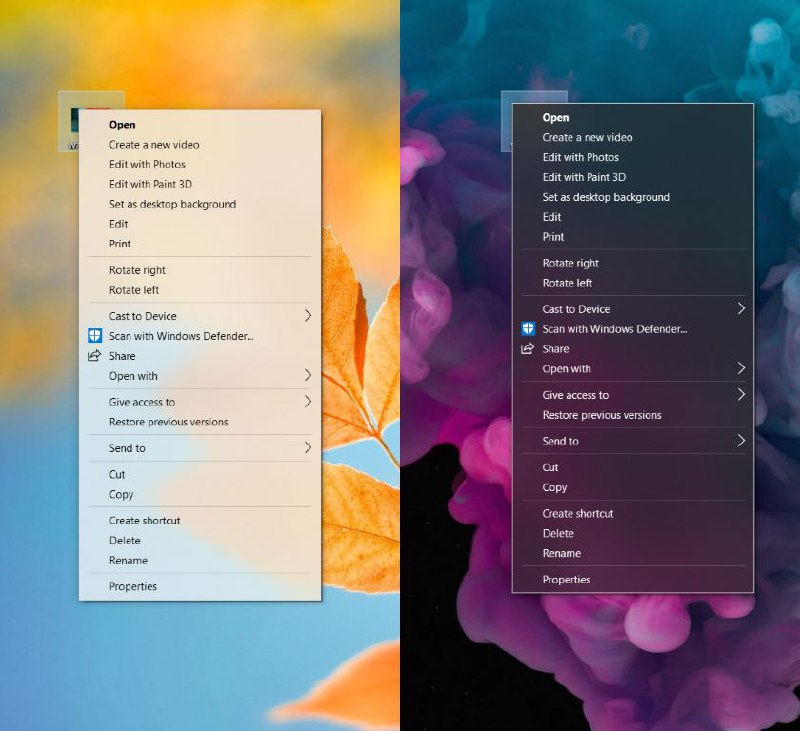Open Properties from the light context menu

click(131, 587)
